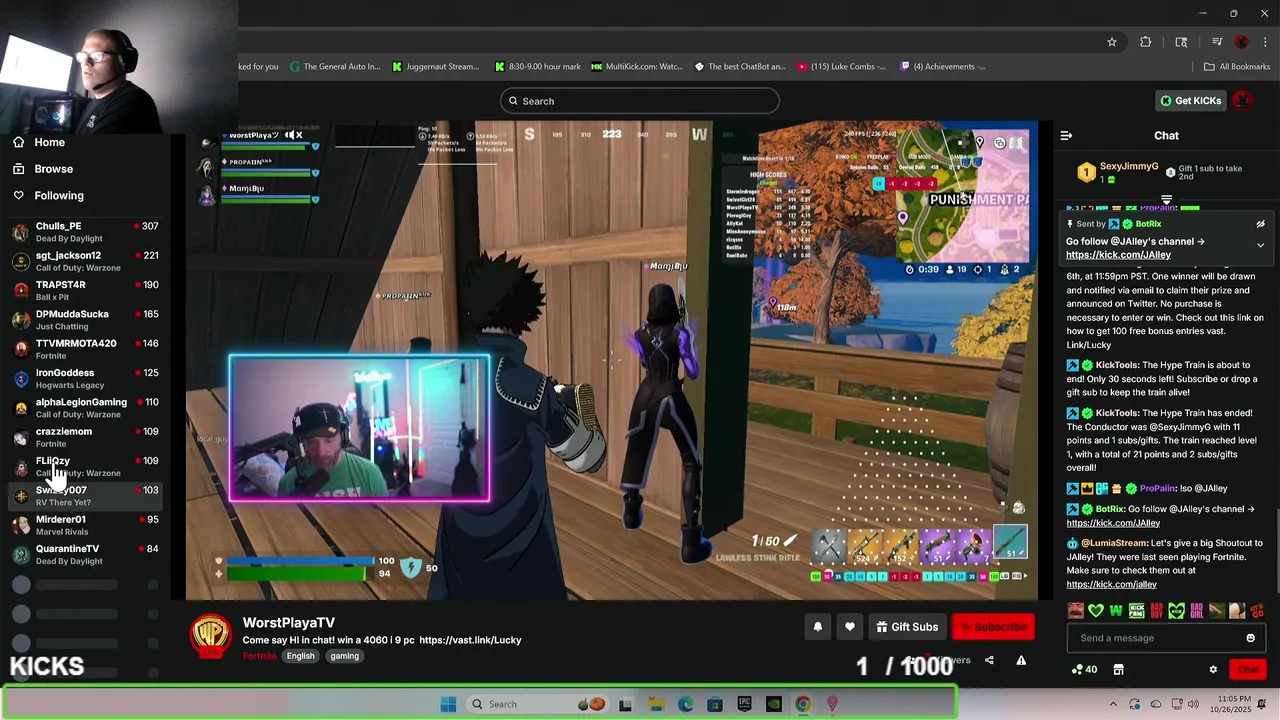Open Chrome from the taskbar

point(803,704)
